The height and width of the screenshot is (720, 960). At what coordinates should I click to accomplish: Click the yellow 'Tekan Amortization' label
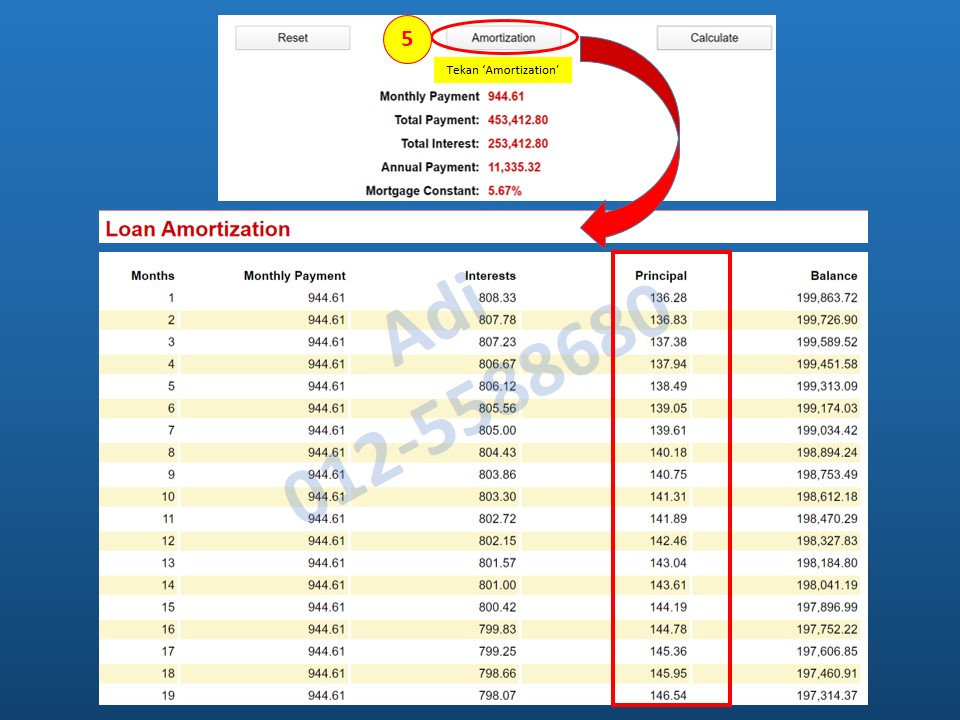502,70
